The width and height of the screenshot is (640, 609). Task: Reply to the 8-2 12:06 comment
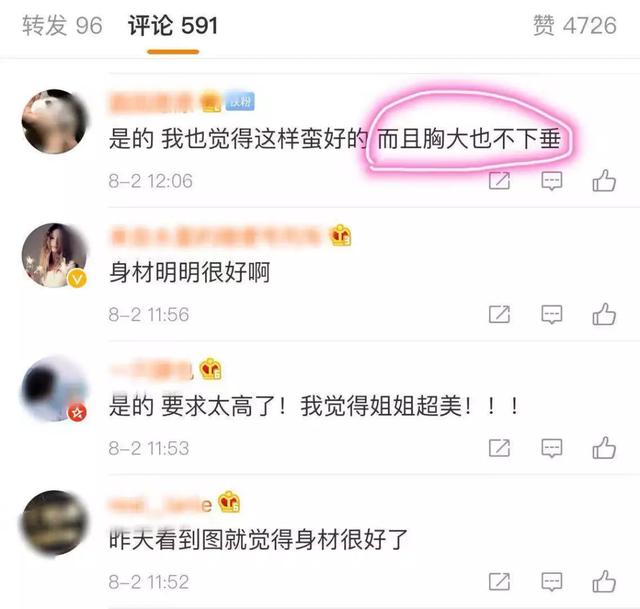point(552,181)
